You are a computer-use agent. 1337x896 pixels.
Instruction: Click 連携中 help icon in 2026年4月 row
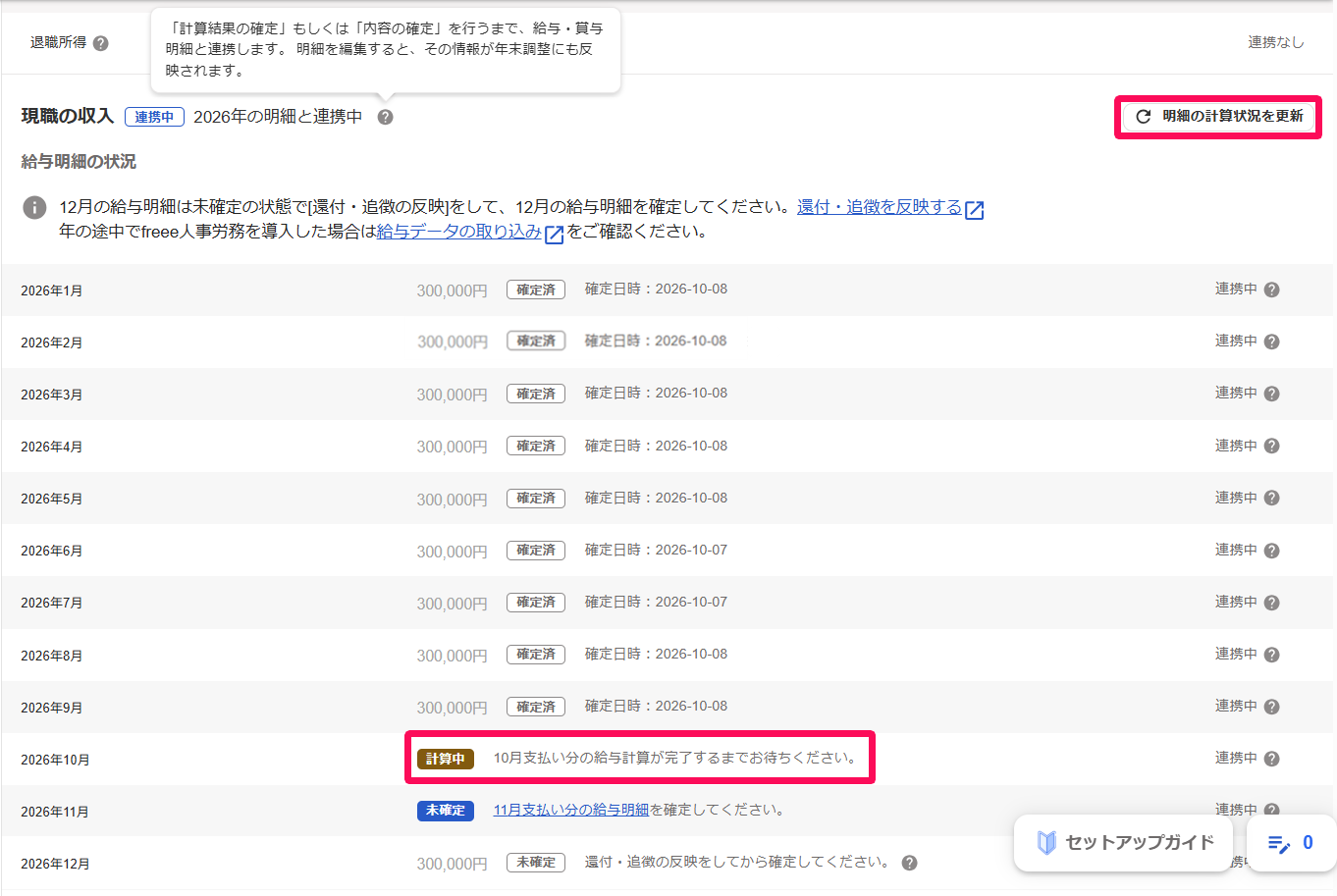(x=1271, y=446)
